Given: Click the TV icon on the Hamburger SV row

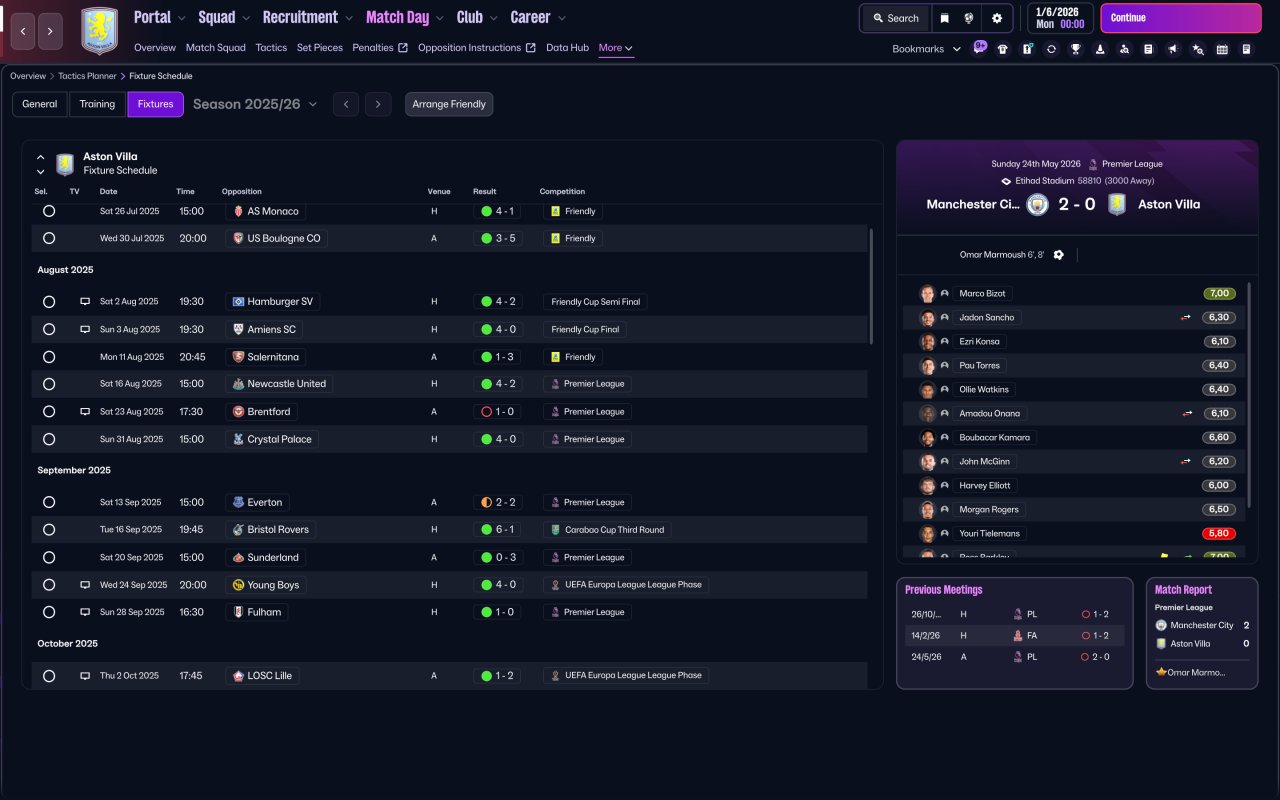Looking at the screenshot, I should click(85, 301).
